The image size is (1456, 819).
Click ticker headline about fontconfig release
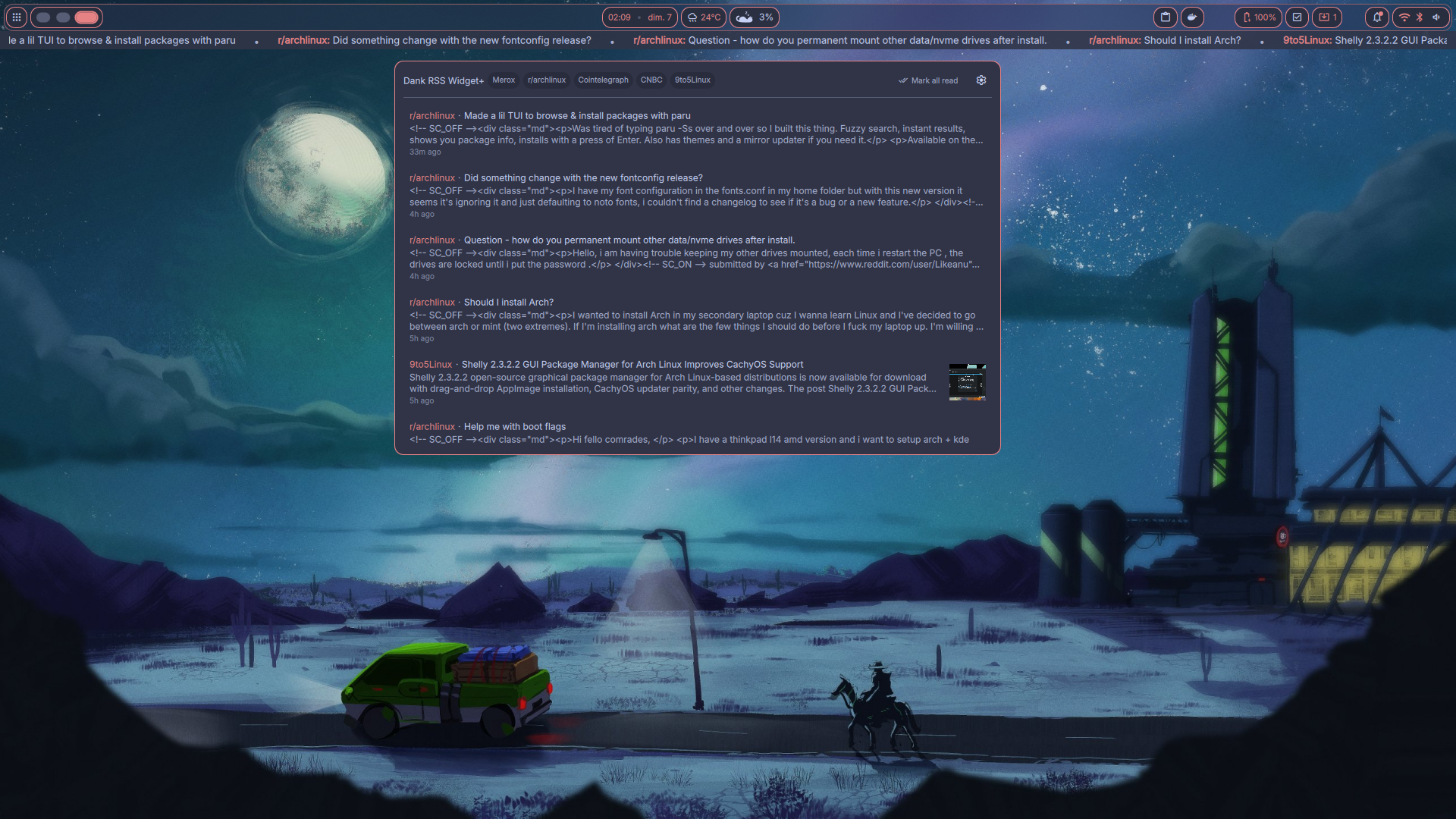point(435,40)
